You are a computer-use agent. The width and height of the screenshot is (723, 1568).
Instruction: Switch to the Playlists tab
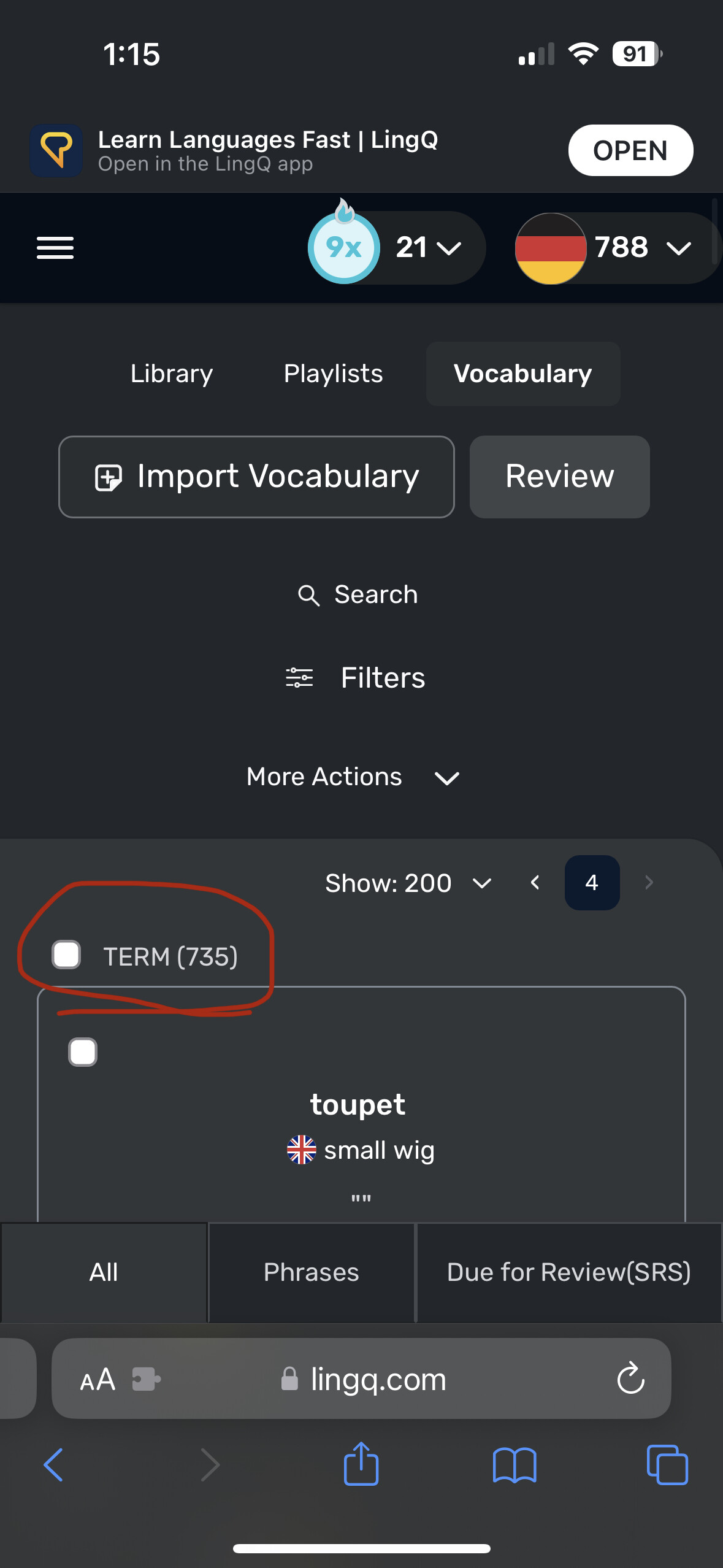(x=333, y=374)
